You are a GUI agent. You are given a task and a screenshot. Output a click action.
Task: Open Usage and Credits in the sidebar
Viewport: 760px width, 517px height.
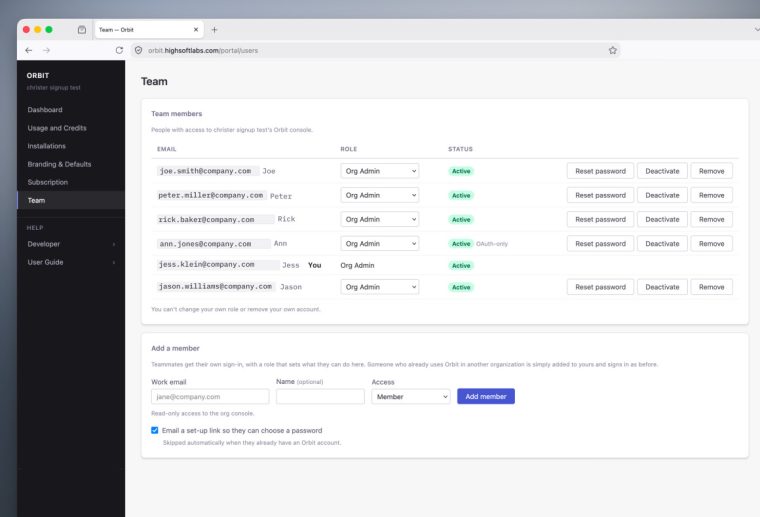pyautogui.click(x=71, y=128)
